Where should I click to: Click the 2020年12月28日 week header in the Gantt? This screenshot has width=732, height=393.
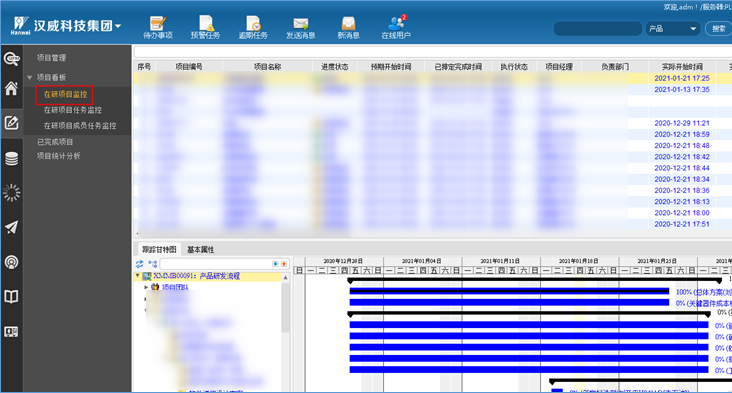[x=344, y=261]
